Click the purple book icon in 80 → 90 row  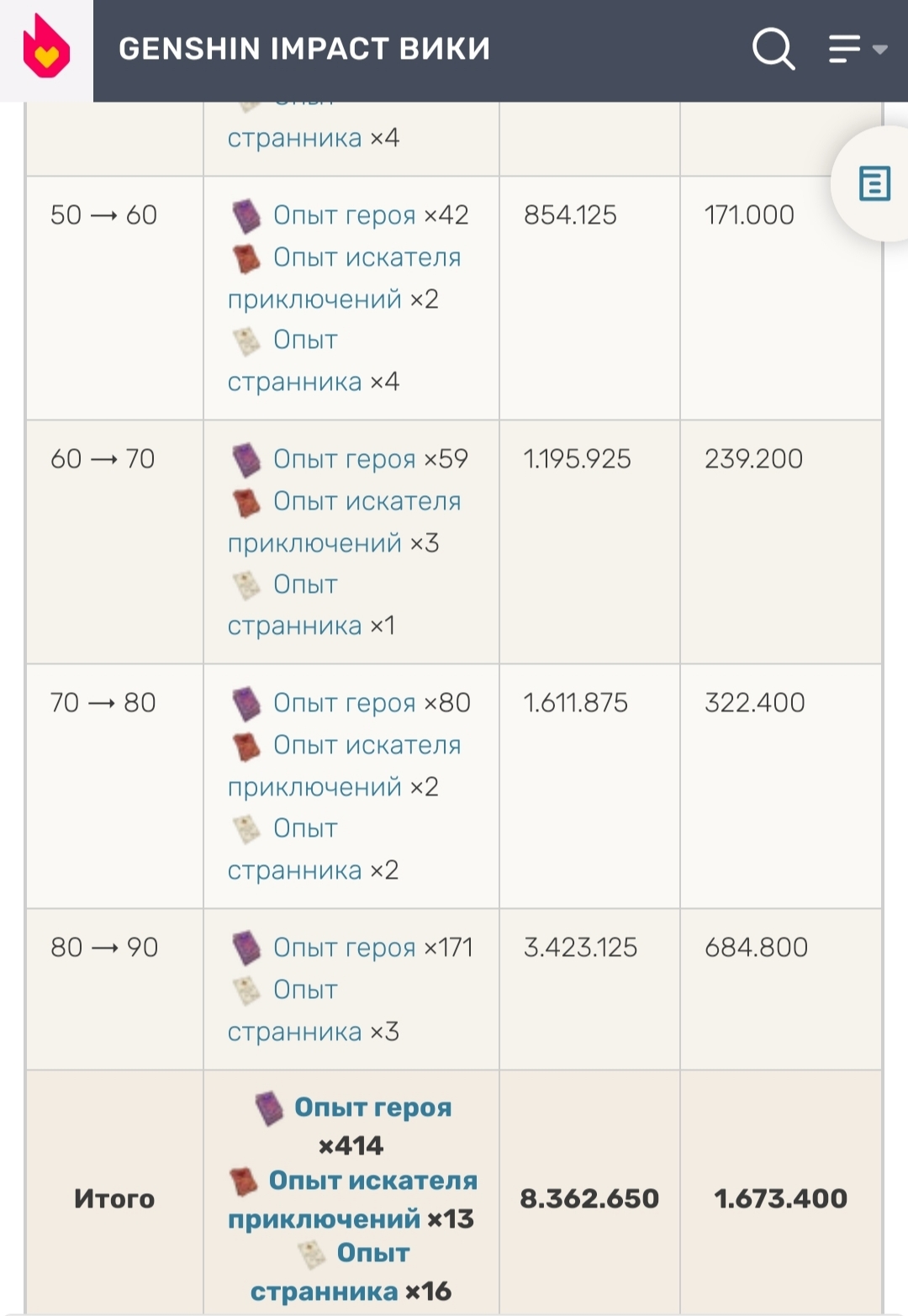tap(246, 948)
